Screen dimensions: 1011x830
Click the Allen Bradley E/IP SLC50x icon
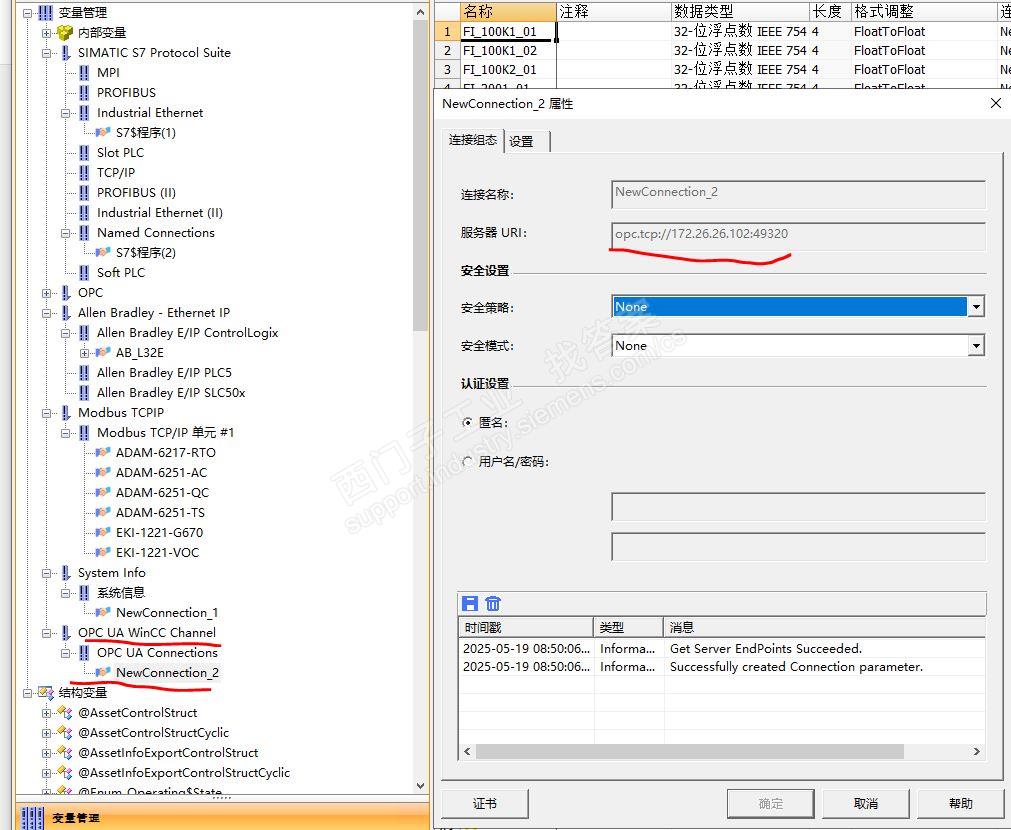coord(84,393)
